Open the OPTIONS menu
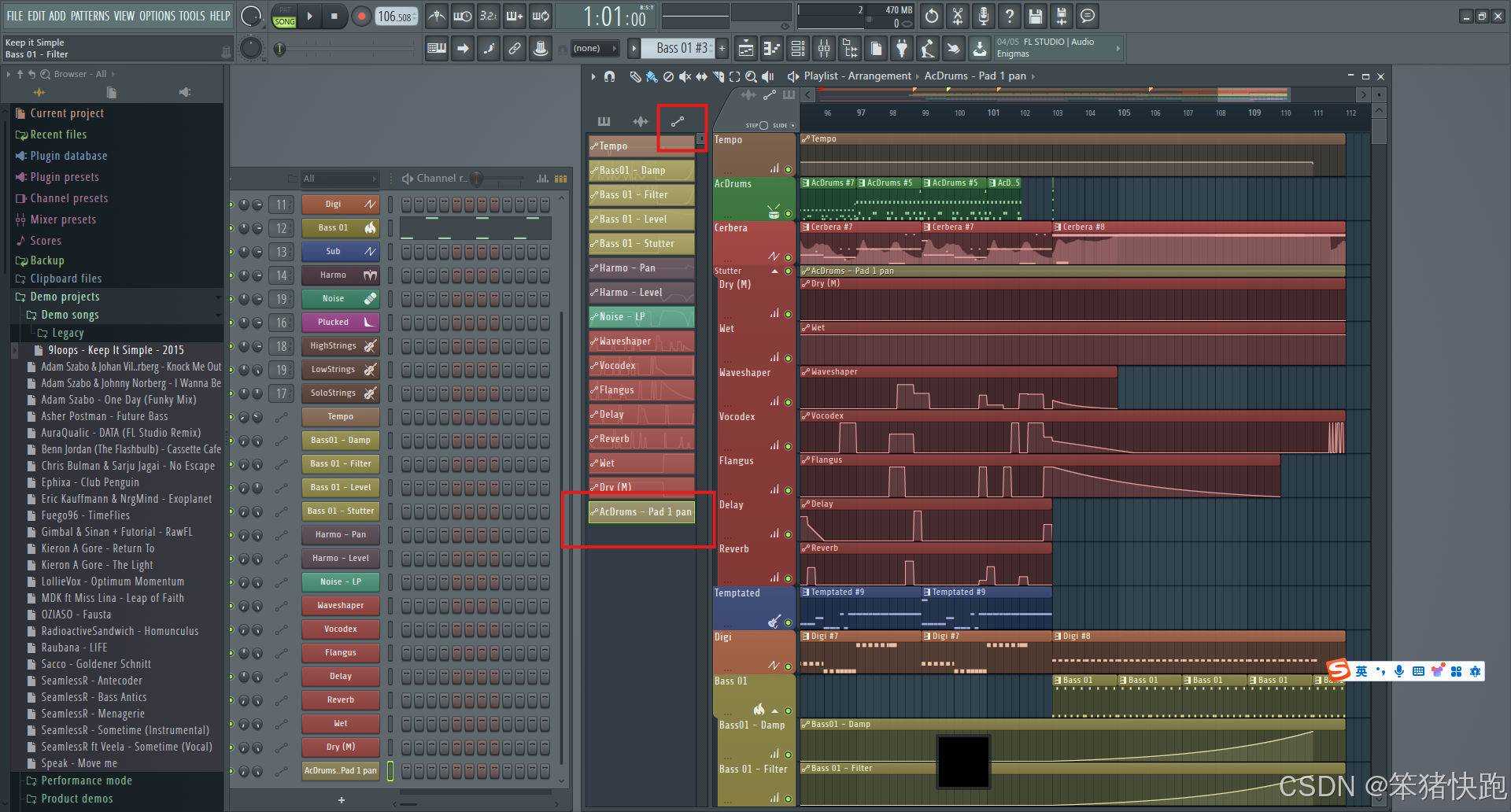The width and height of the screenshot is (1511, 812). click(157, 15)
